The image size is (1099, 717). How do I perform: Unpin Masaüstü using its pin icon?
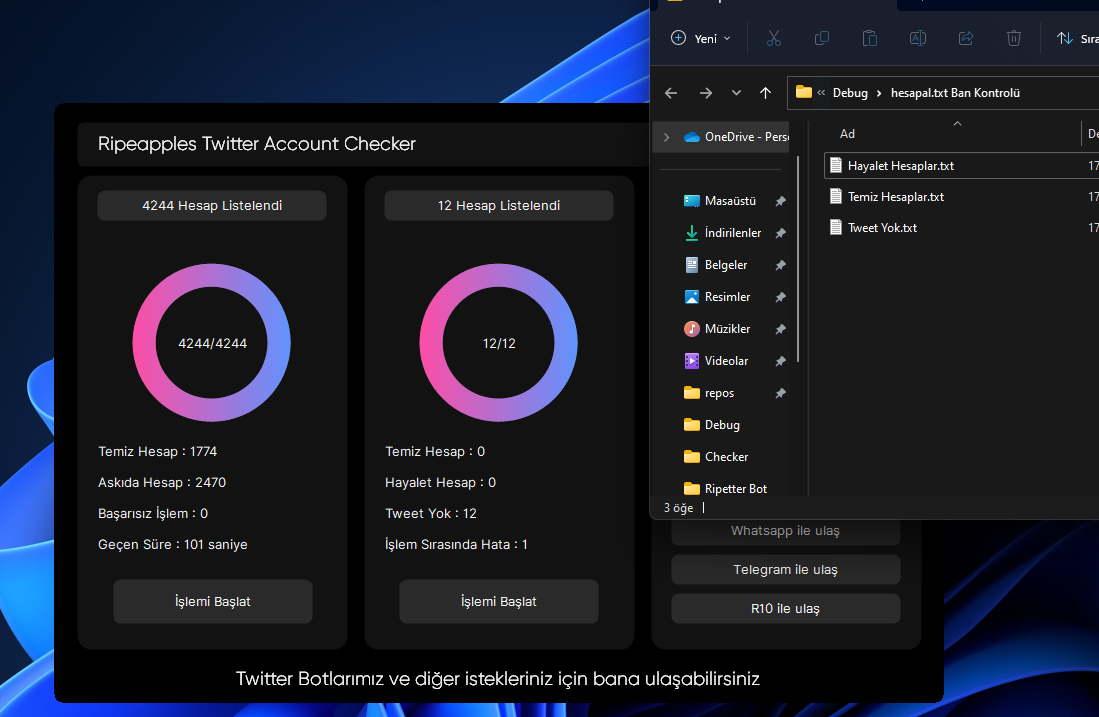[780, 201]
